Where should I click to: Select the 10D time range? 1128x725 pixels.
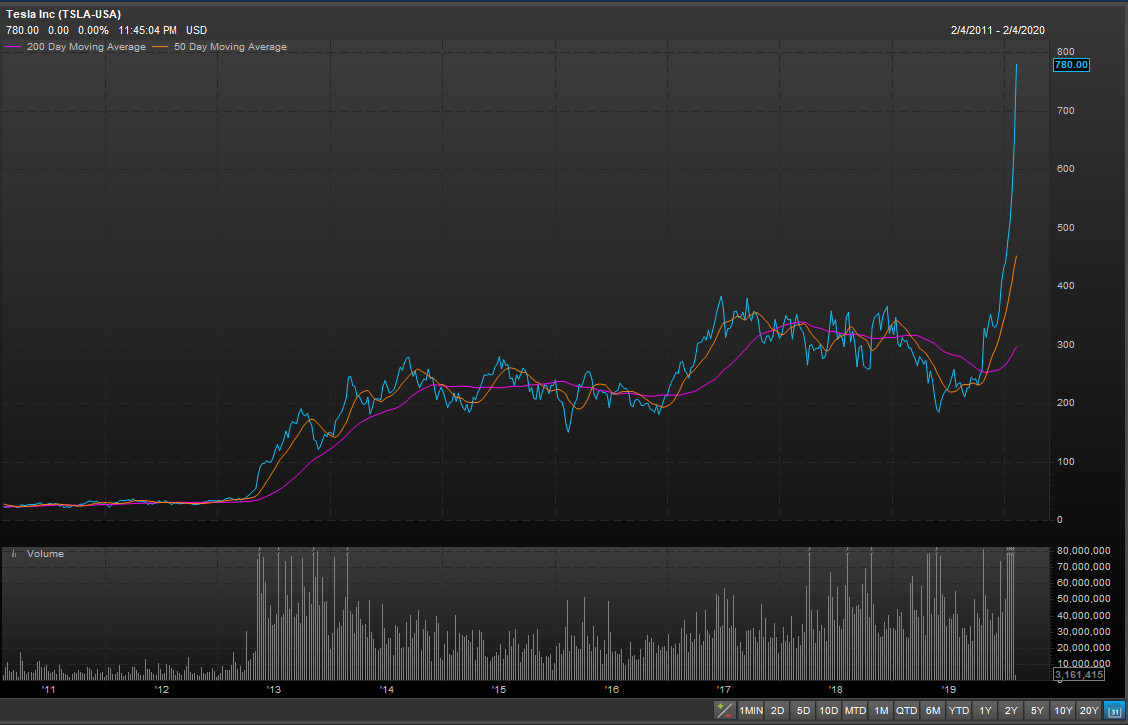tap(829, 711)
